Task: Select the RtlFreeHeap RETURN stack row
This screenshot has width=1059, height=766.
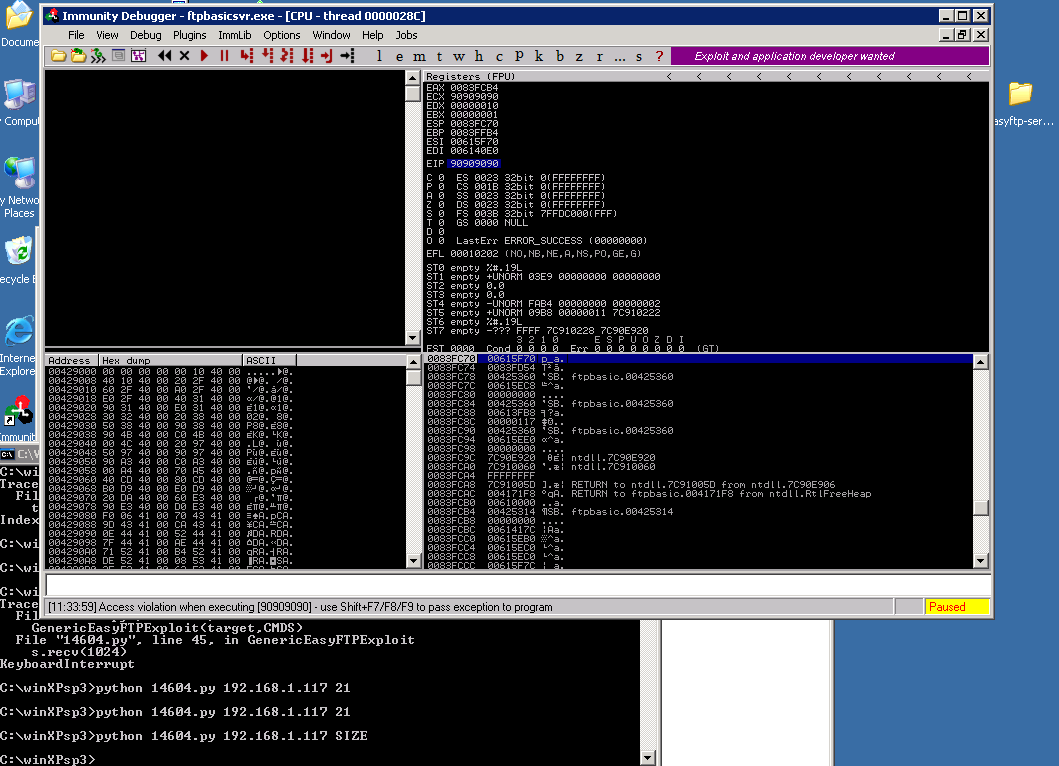Action: click(698, 494)
